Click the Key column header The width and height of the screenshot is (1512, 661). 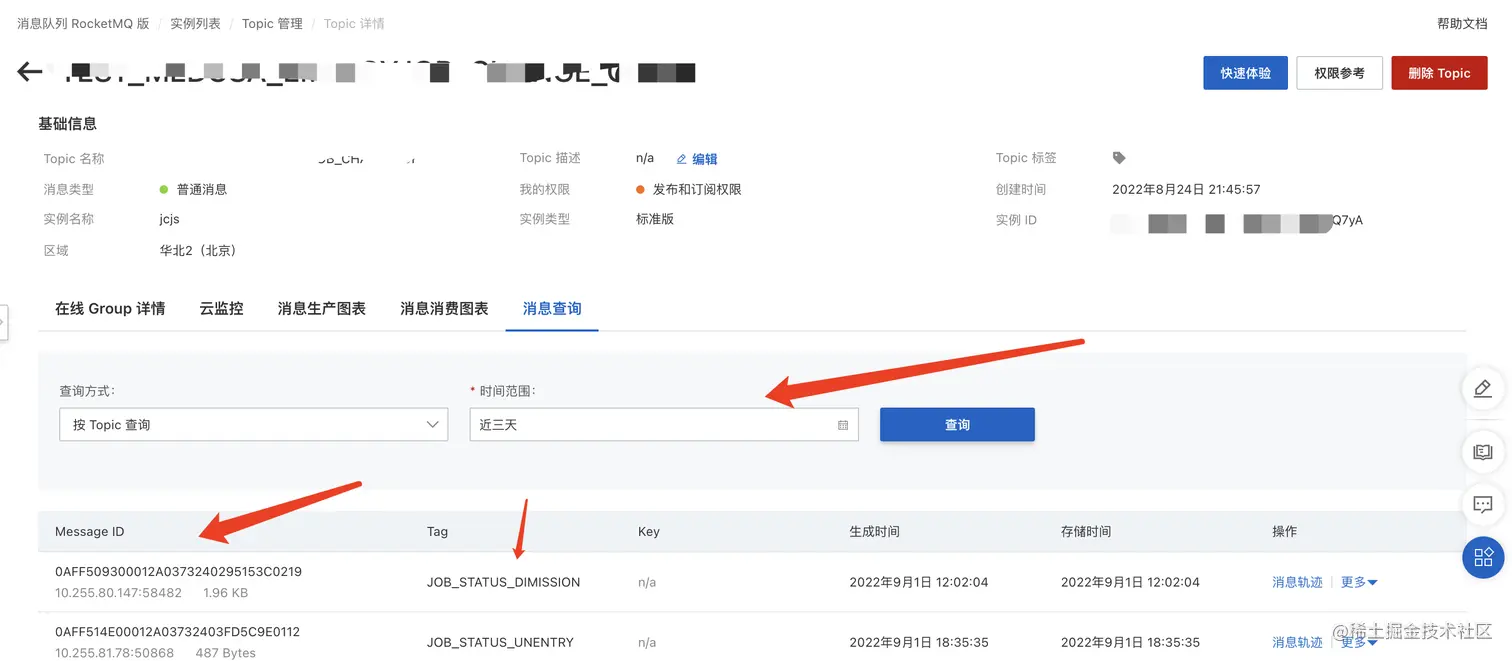[649, 531]
